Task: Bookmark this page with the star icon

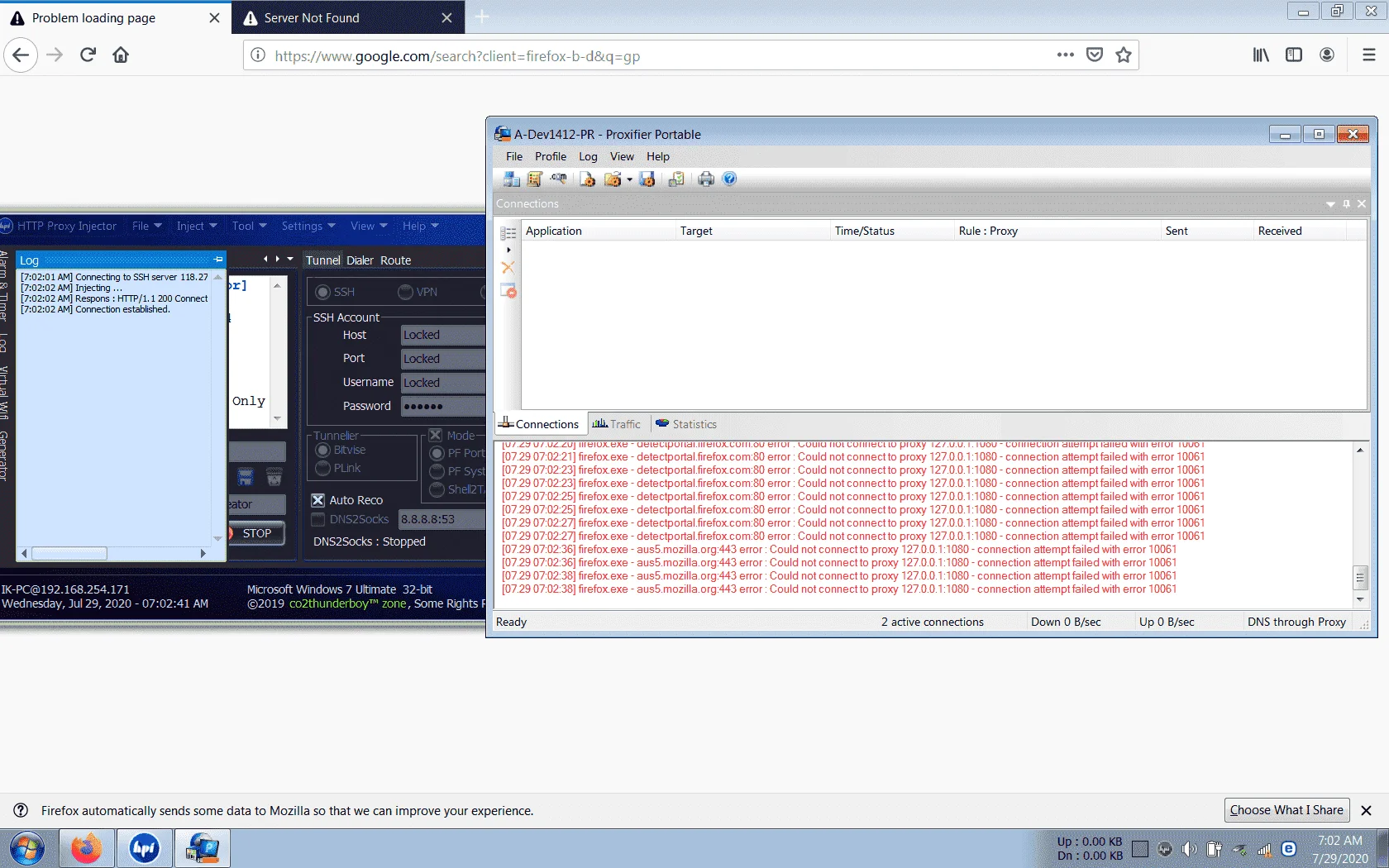Action: point(1124,55)
